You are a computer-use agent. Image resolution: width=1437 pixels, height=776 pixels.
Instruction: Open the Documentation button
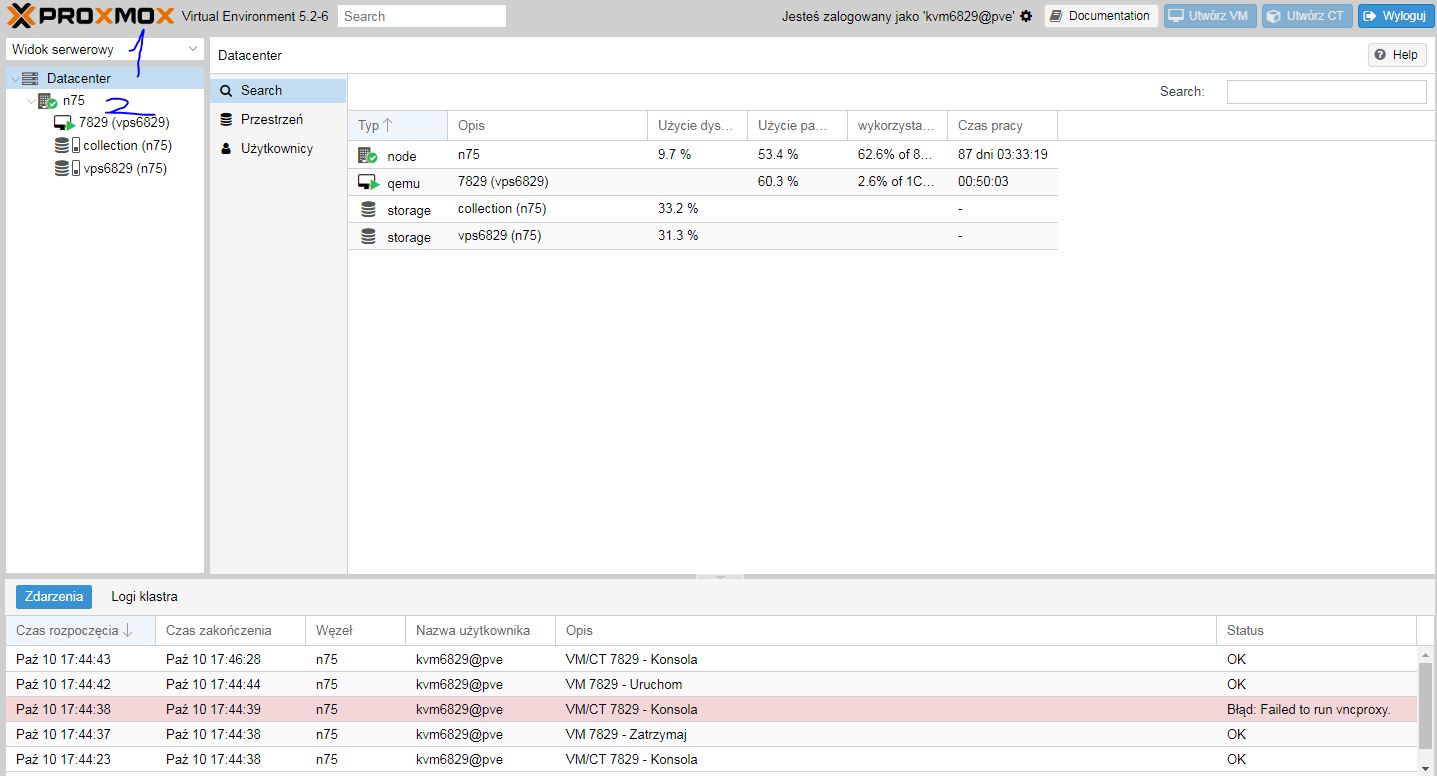(x=1100, y=16)
